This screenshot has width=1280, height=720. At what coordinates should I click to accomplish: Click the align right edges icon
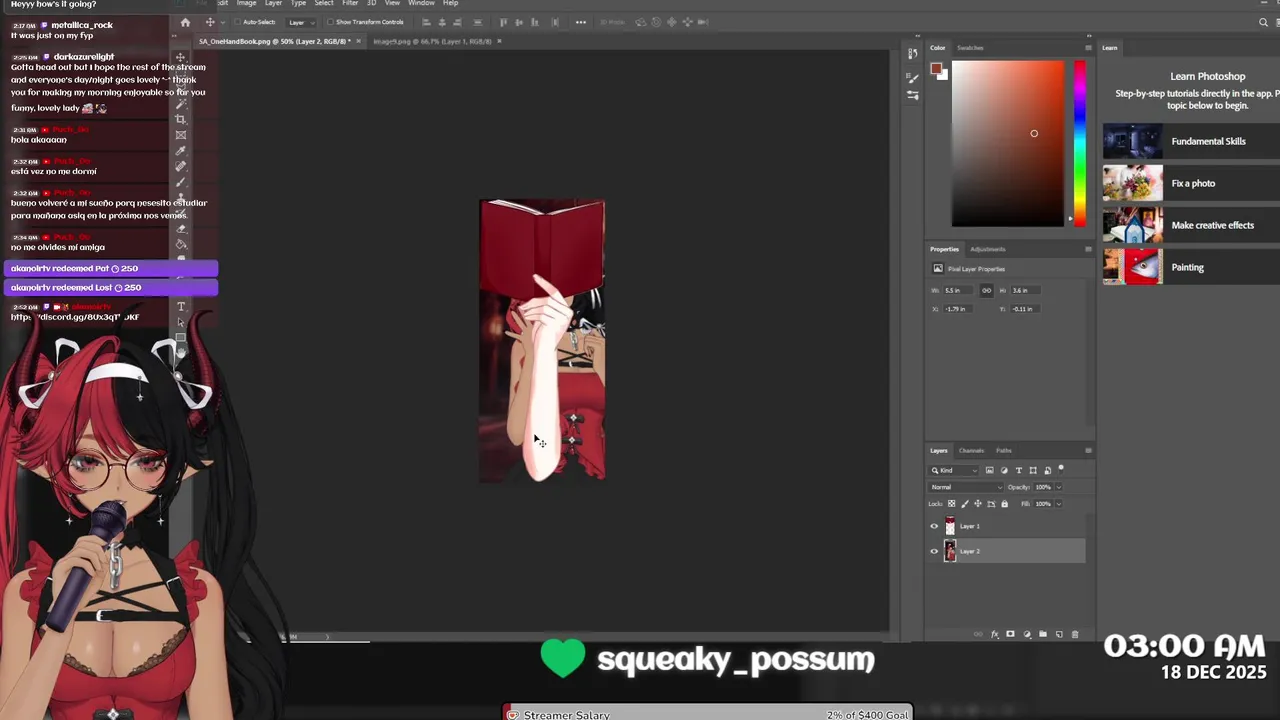(x=458, y=22)
